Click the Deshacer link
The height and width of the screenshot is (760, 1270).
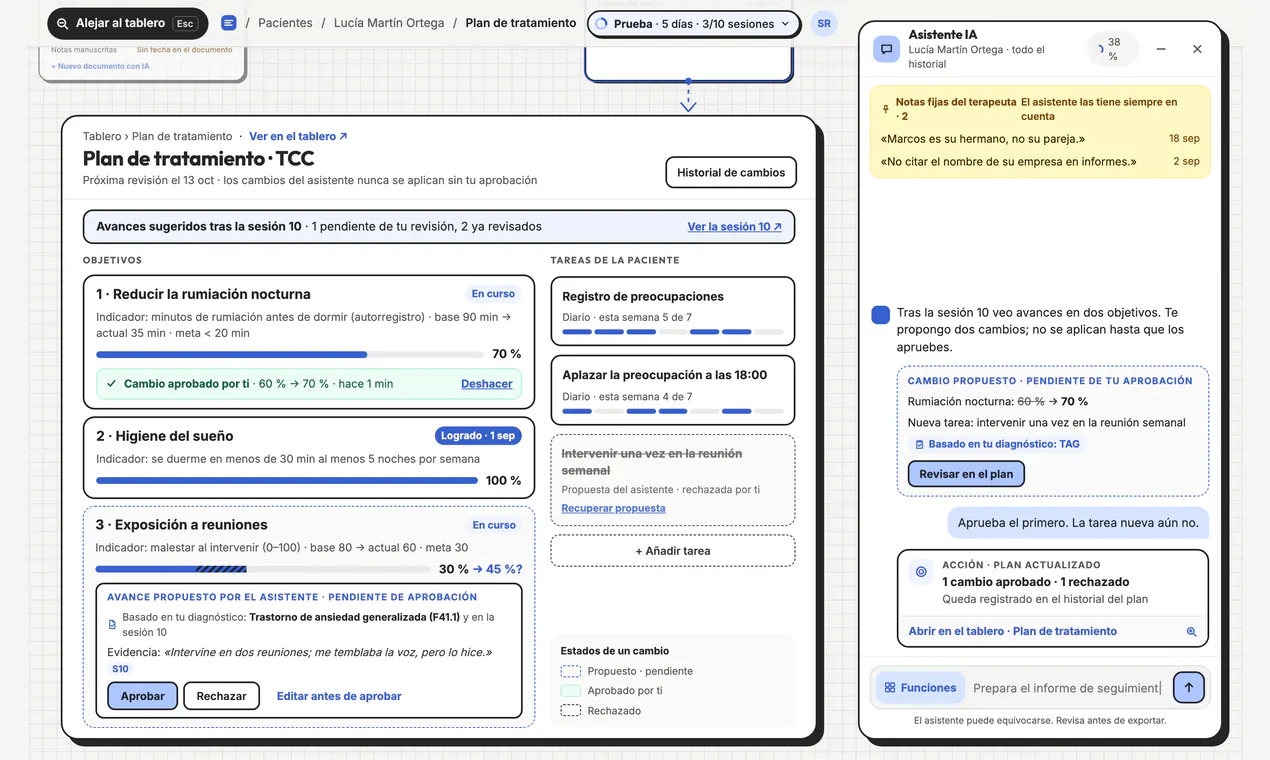[487, 384]
